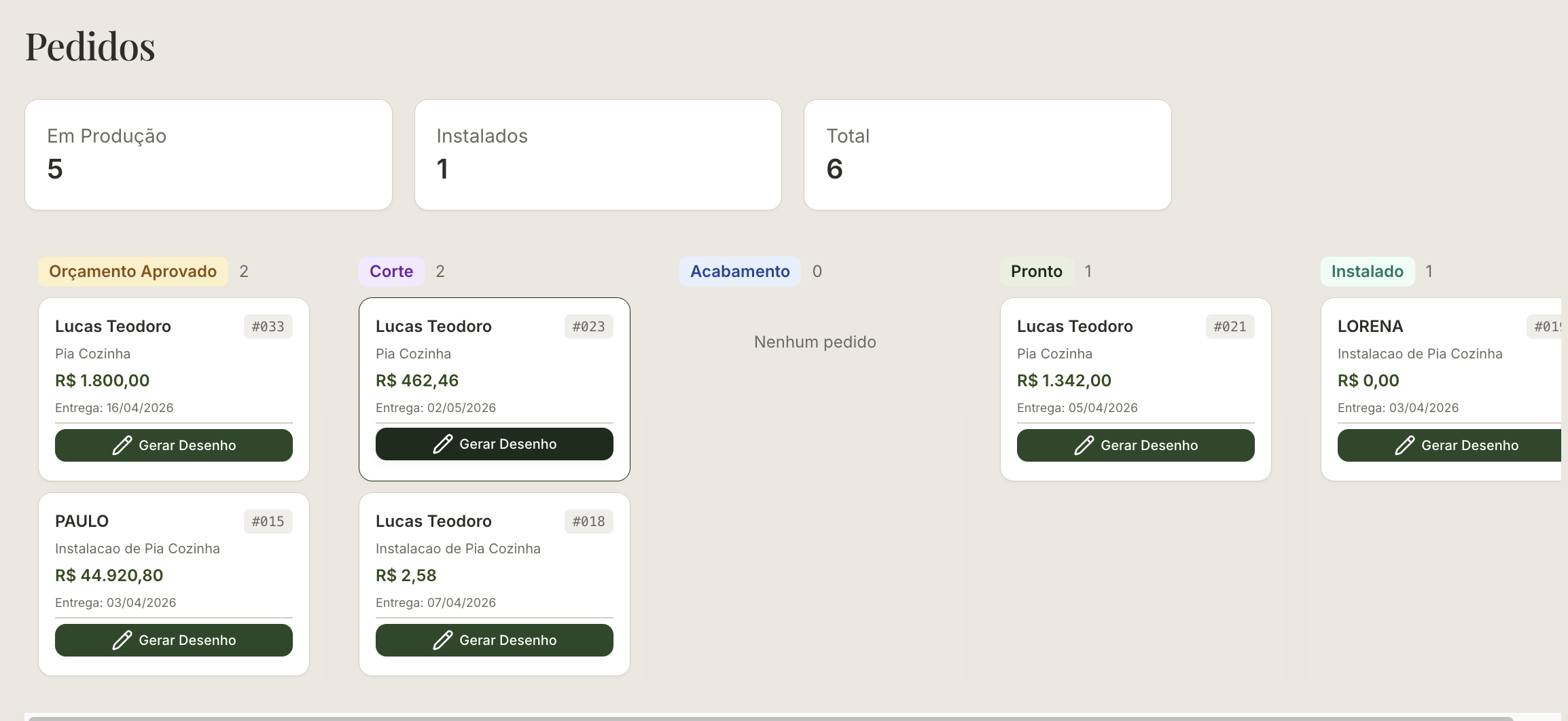This screenshot has height=721, width=1568.
Task: Generate drawing for PAULO order #015
Action: [174, 640]
